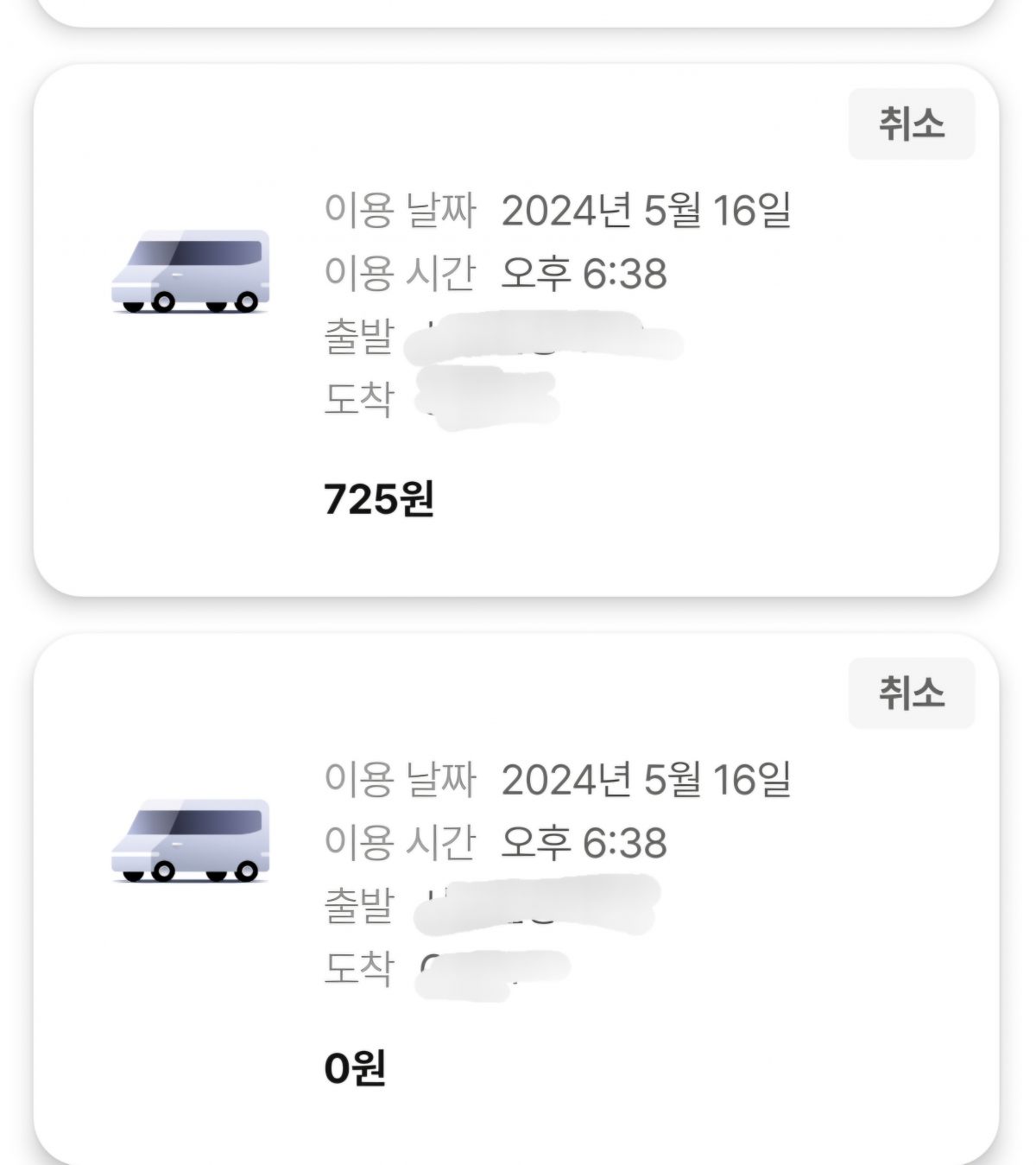This screenshot has height=1165, width=1036.
Task: Tap the 2024년 5월 16일 date in the 725원 card
Action: [647, 210]
